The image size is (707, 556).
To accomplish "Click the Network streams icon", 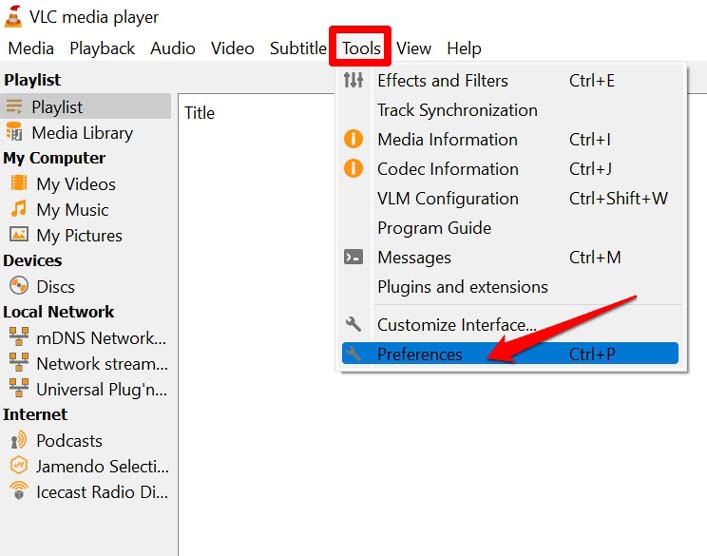I will [x=19, y=362].
